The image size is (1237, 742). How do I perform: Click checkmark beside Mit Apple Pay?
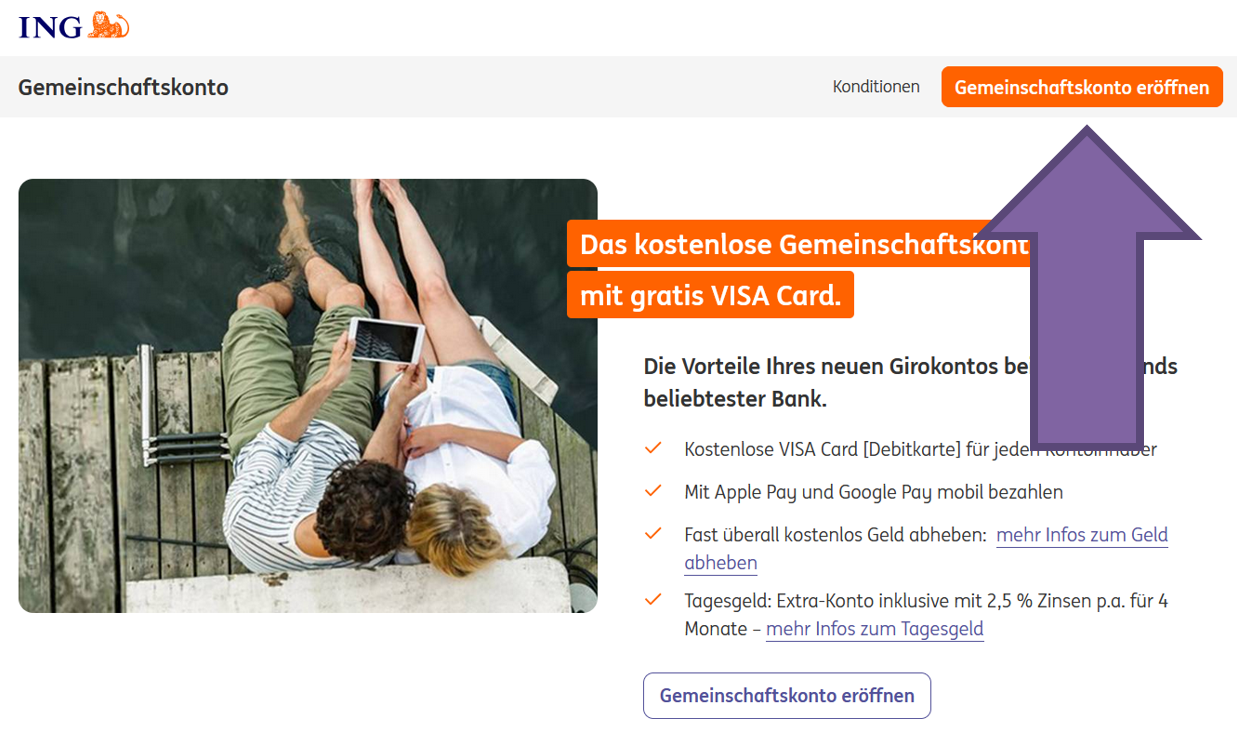click(653, 492)
